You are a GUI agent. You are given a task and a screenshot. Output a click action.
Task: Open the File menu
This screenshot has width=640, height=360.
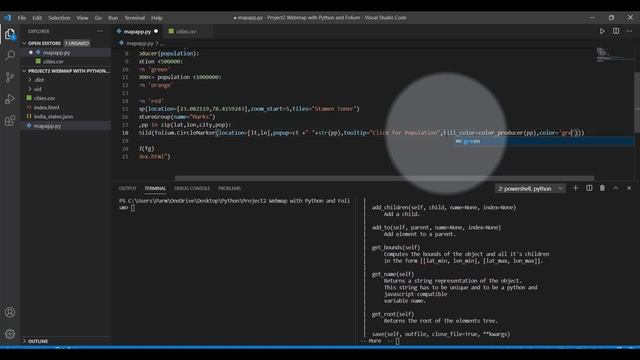click(x=22, y=18)
